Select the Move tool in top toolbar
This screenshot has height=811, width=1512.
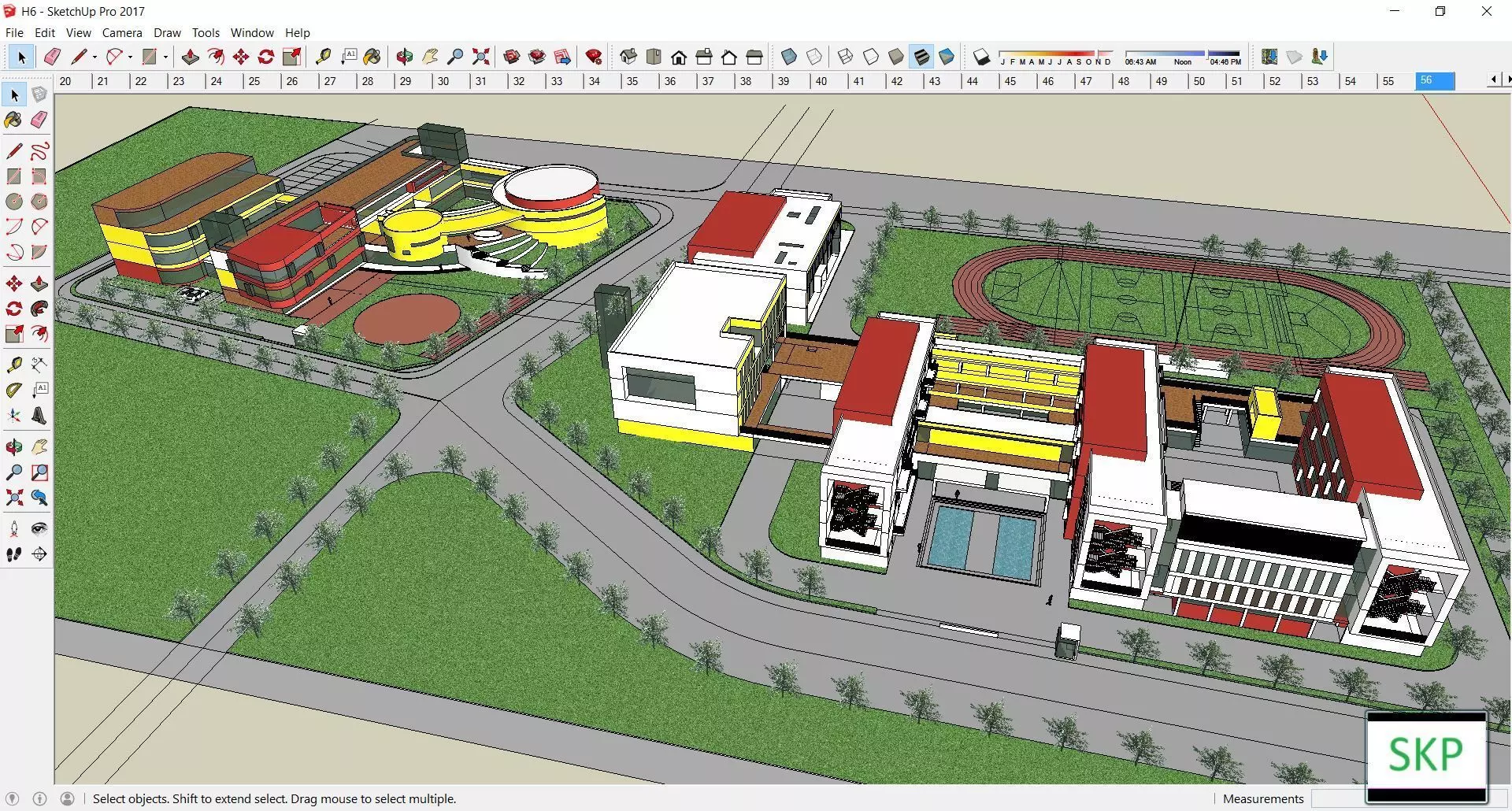coord(241,57)
